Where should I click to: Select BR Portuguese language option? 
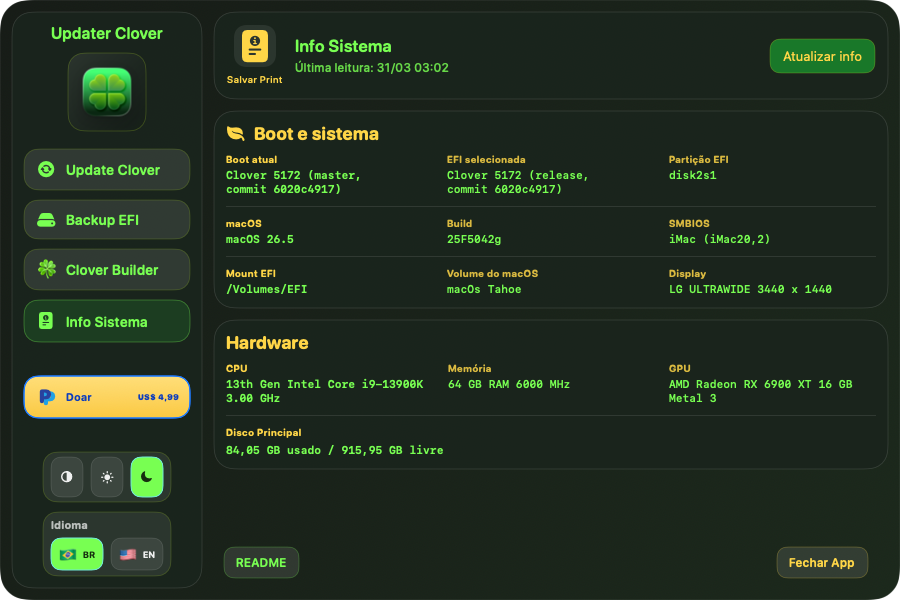(x=77, y=554)
